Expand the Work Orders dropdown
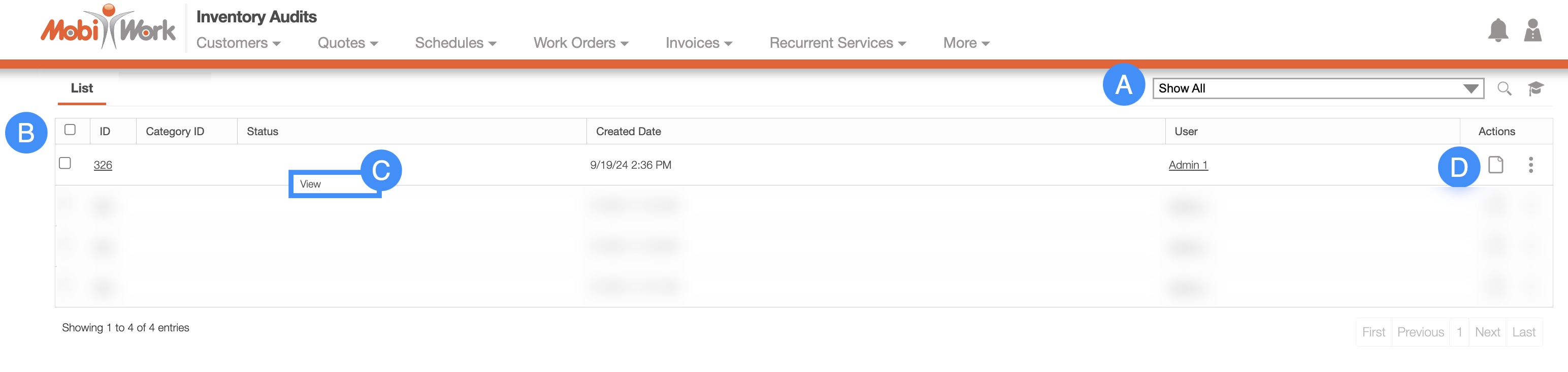This screenshot has height=372, width=1568. (x=581, y=43)
